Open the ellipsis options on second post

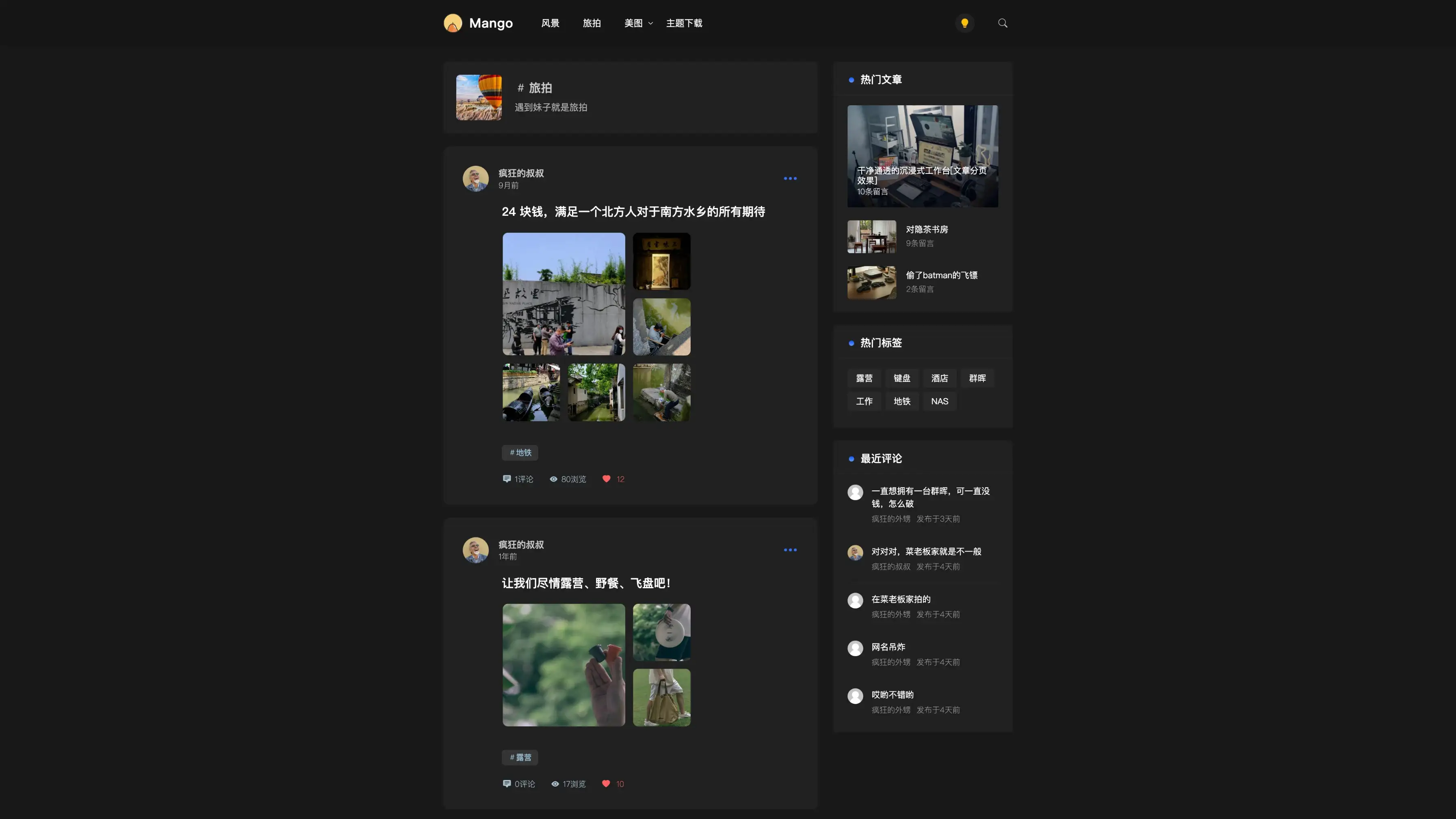[x=790, y=549]
